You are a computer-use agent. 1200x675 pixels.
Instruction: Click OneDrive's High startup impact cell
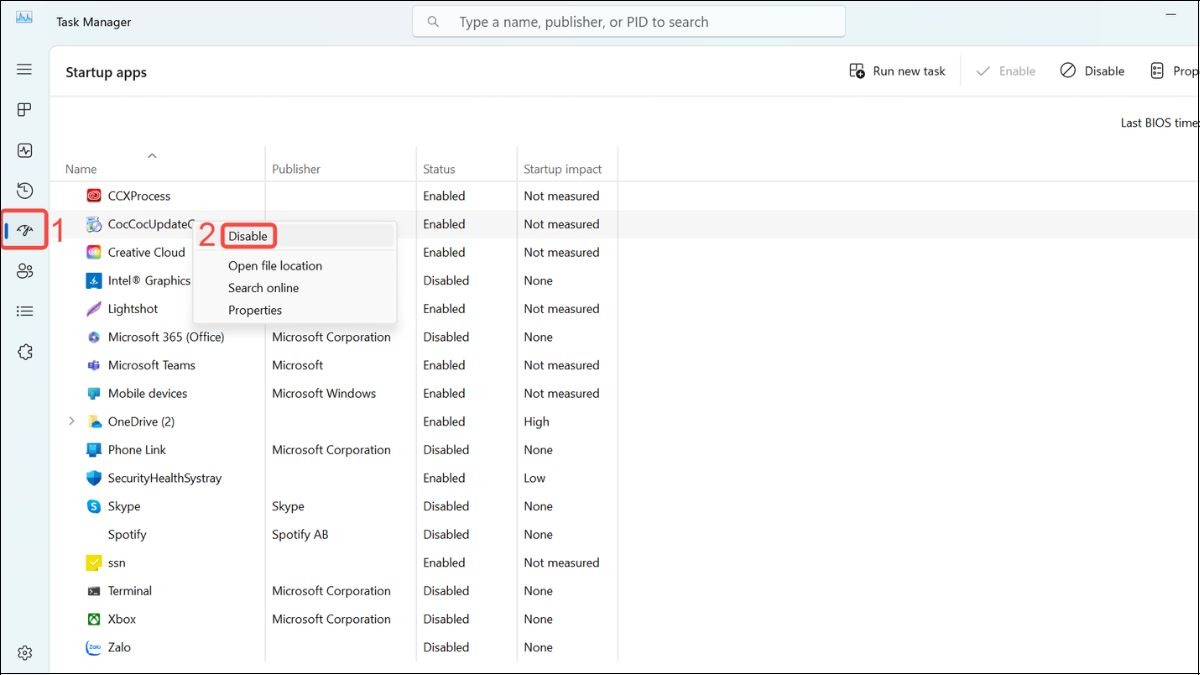tap(537, 422)
